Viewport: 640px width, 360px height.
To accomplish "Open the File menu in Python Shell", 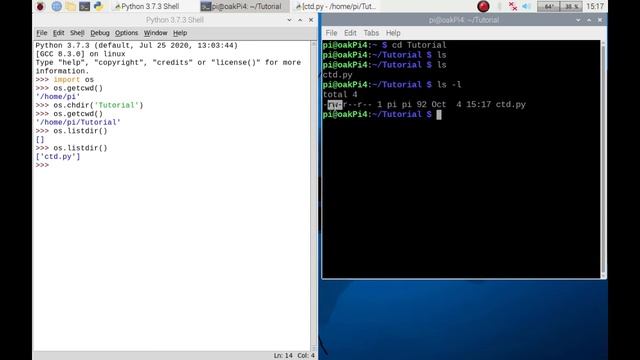I will point(41,33).
